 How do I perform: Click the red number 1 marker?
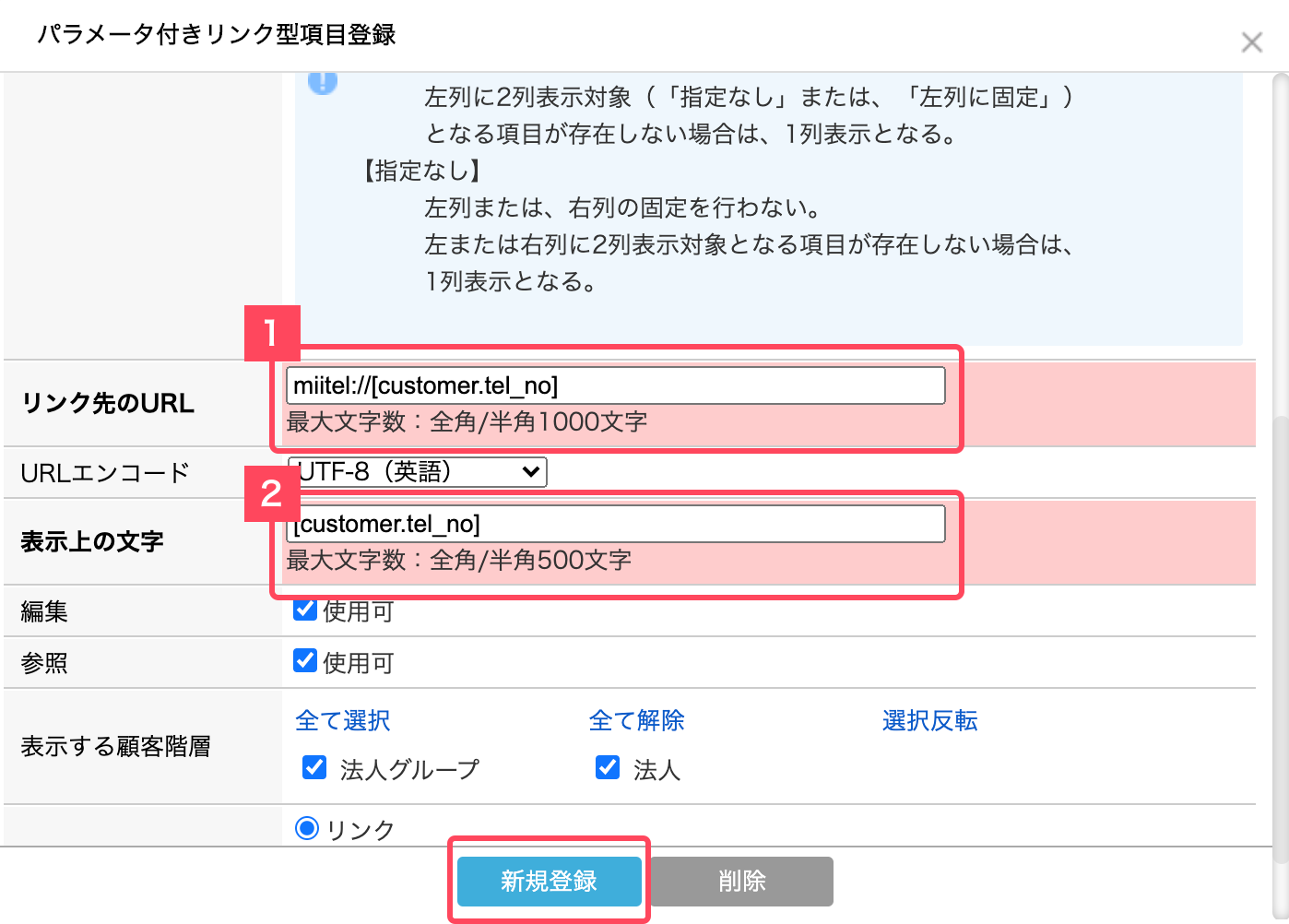(271, 333)
